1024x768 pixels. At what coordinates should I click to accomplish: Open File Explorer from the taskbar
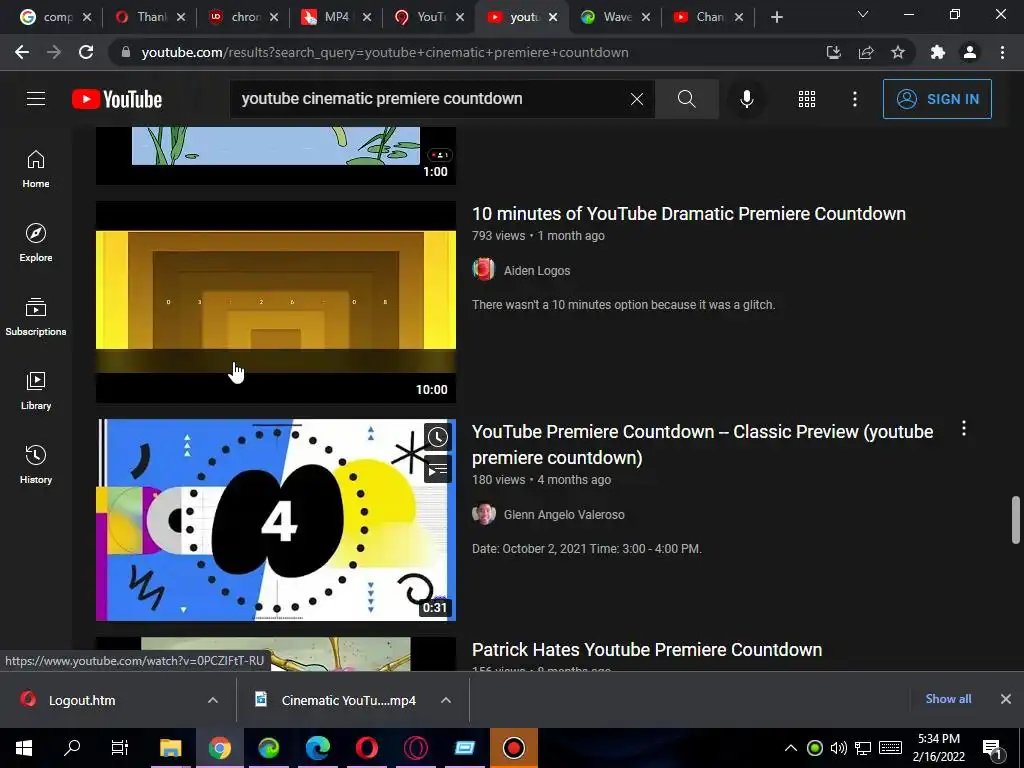tap(170, 748)
